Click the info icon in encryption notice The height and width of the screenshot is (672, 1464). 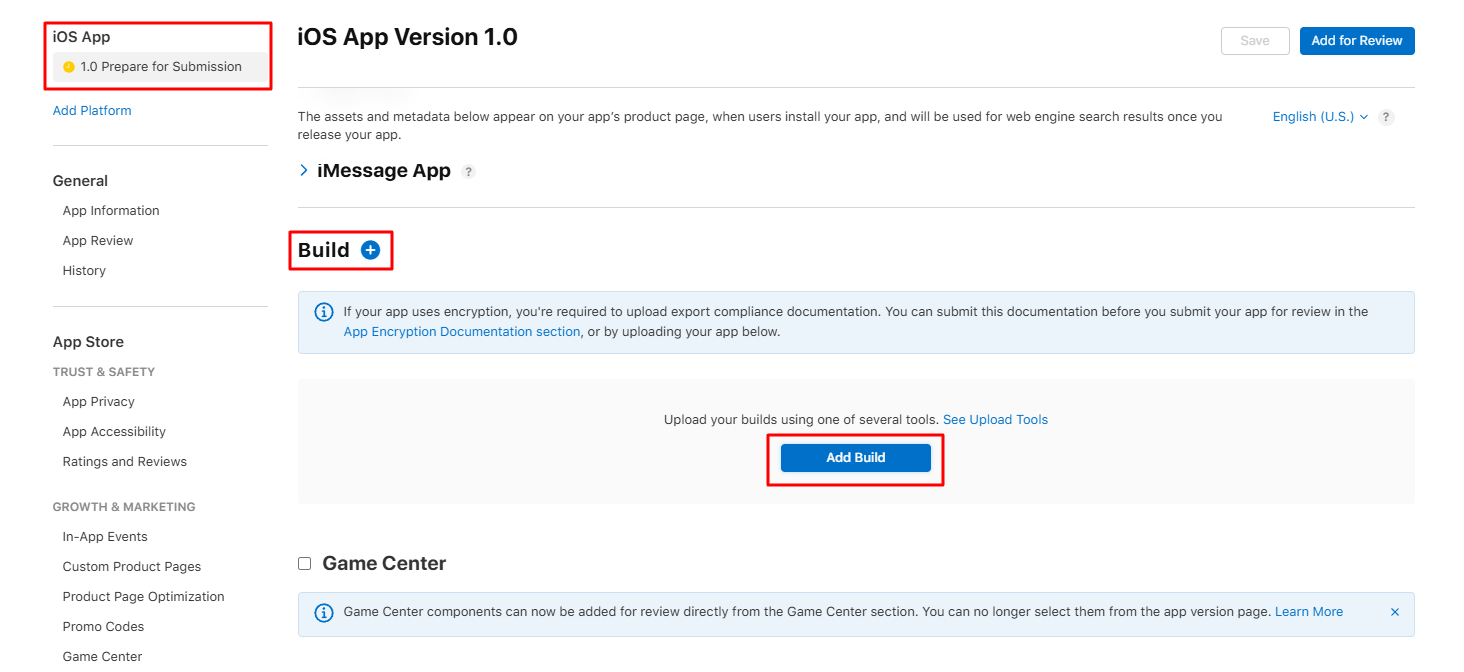tap(324, 312)
